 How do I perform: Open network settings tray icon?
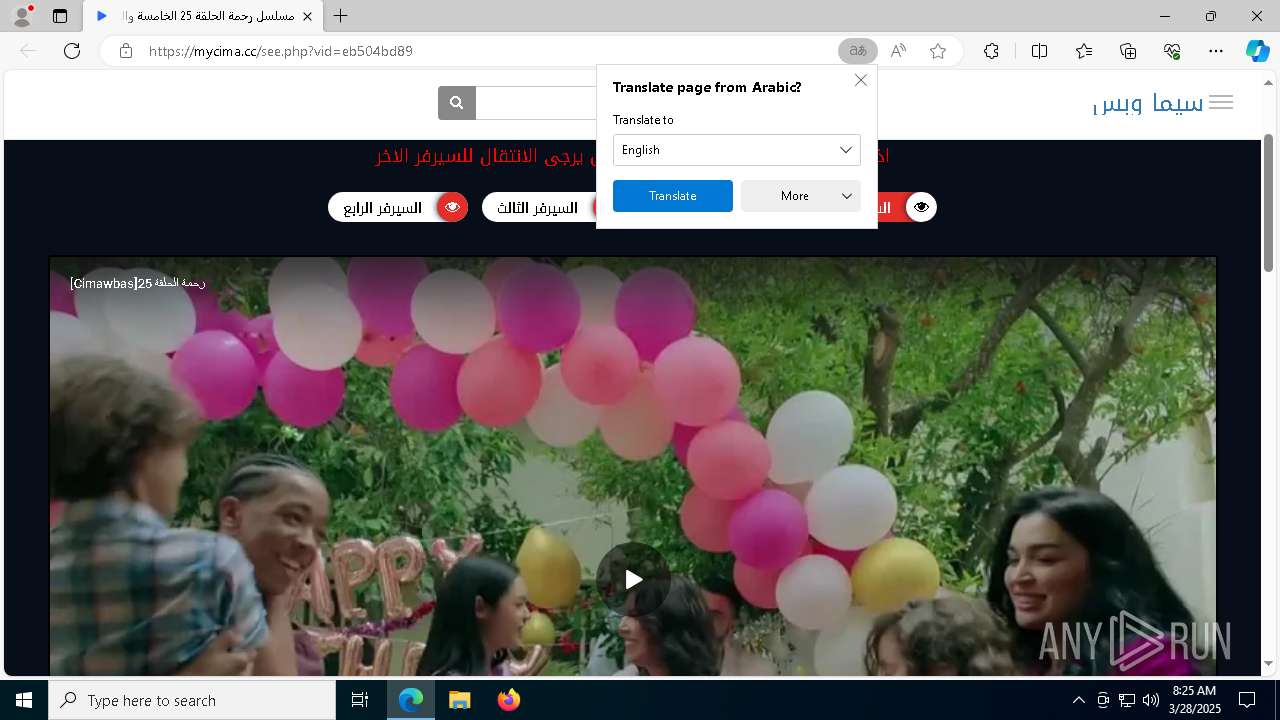[1127, 700]
